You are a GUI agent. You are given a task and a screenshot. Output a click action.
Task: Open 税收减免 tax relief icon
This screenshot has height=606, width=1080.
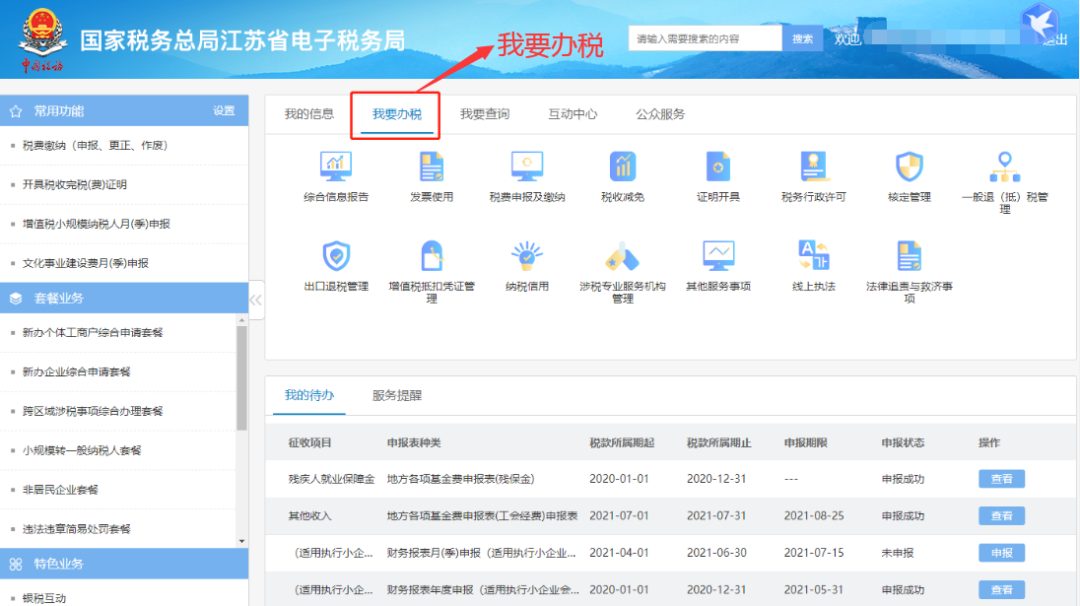[623, 167]
